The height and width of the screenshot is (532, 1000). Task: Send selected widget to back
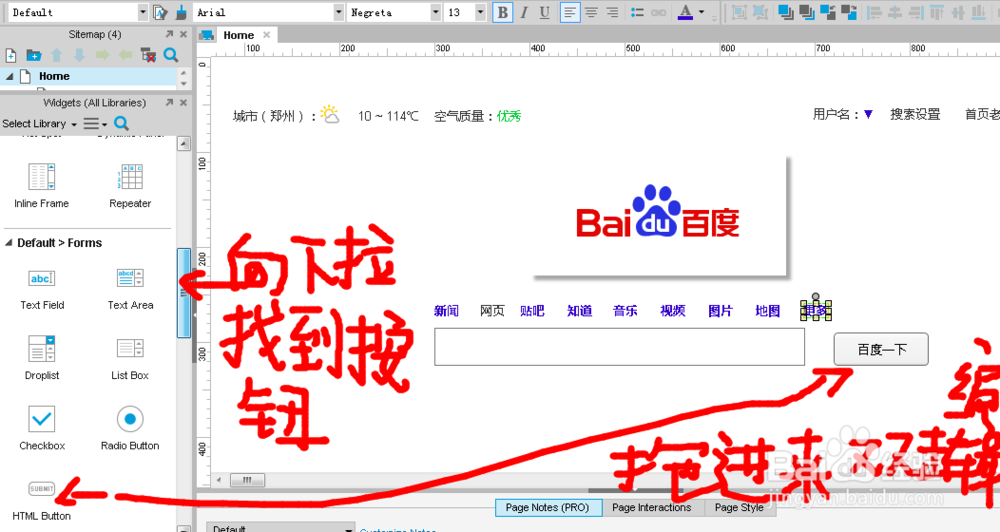[x=807, y=12]
